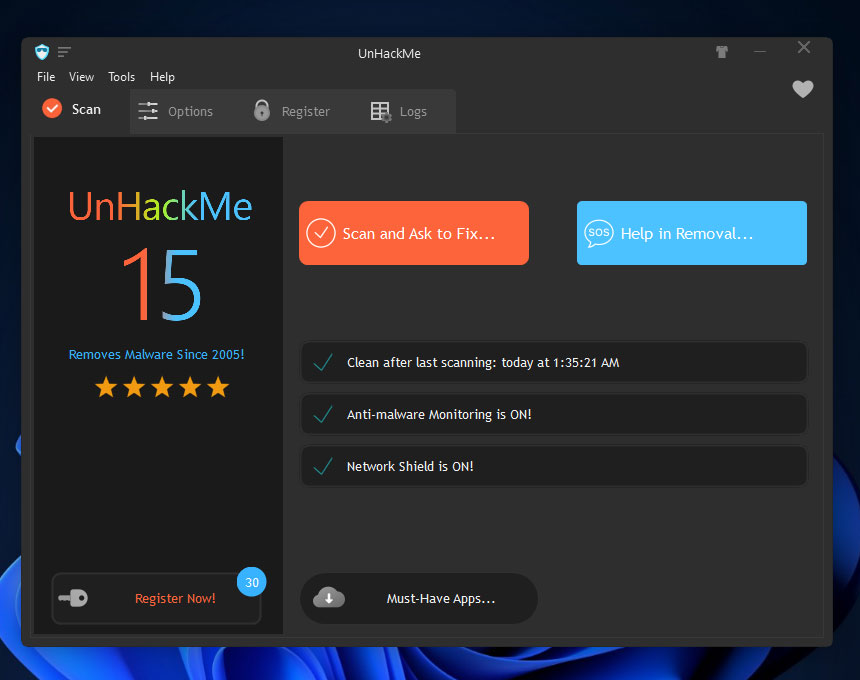Open Help in Removal
Screen dimensions: 860x680
pyautogui.click(x=692, y=233)
